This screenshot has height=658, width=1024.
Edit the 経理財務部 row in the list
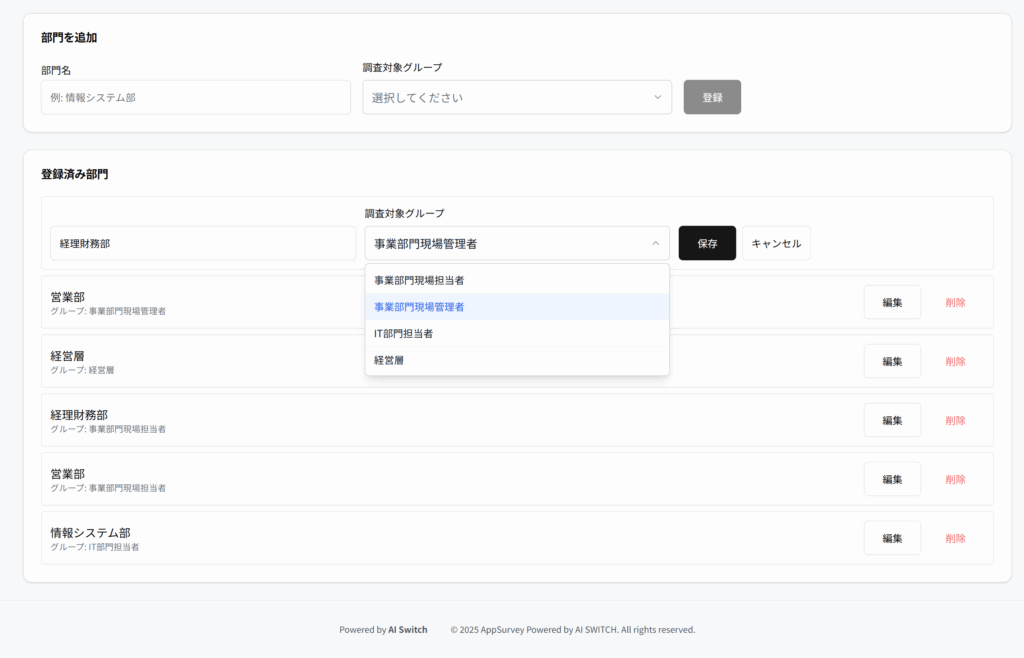coord(892,420)
